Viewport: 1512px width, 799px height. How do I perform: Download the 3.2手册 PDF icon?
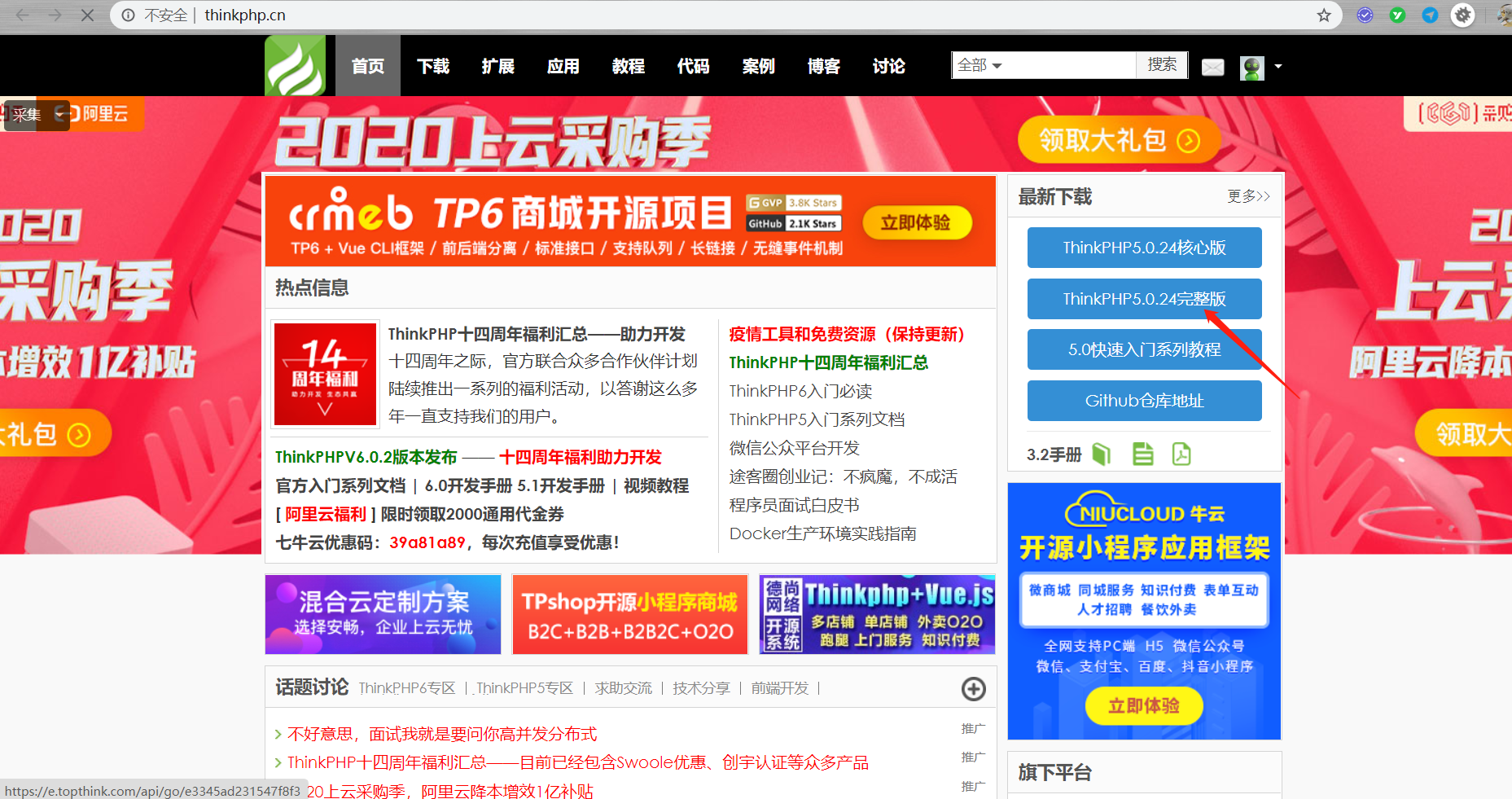click(1181, 454)
